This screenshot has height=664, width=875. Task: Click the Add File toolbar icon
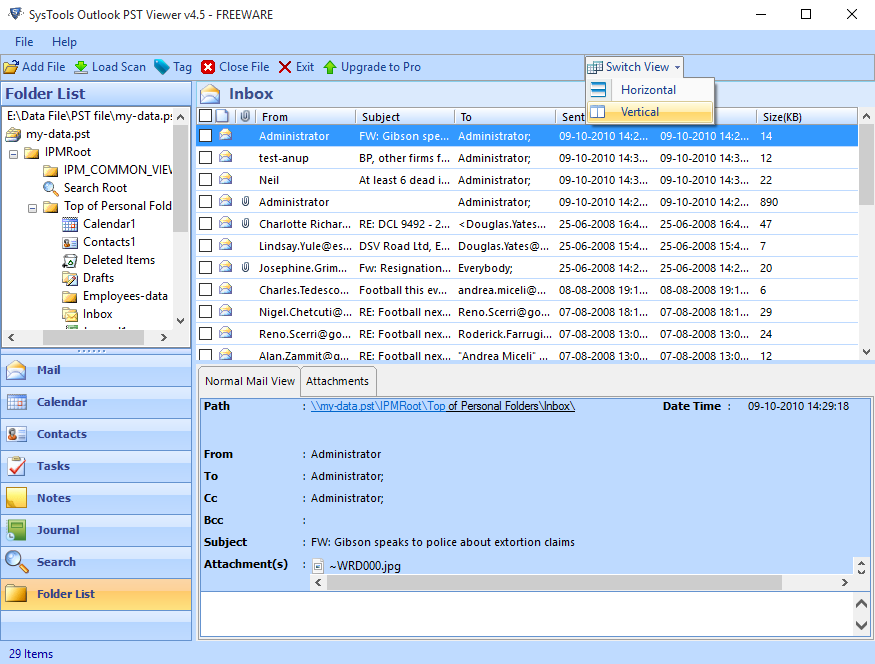click(11, 68)
